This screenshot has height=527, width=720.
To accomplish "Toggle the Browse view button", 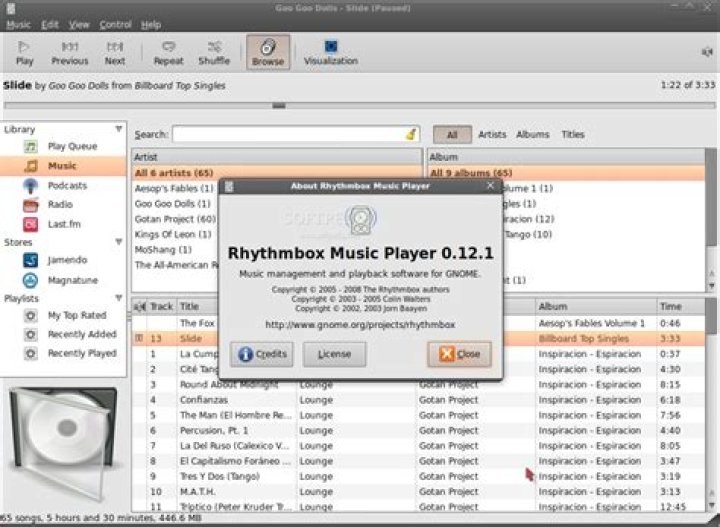I will tap(268, 52).
